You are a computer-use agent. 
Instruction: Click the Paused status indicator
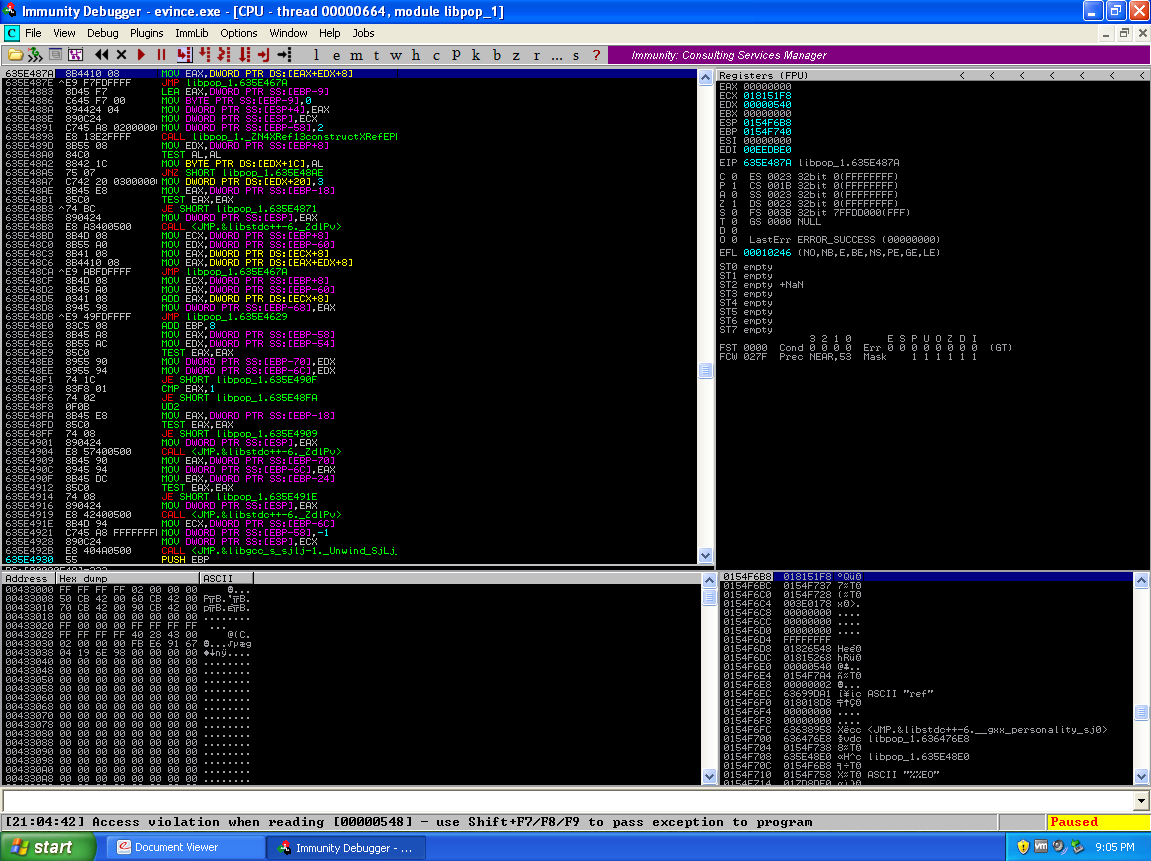click(x=1097, y=822)
